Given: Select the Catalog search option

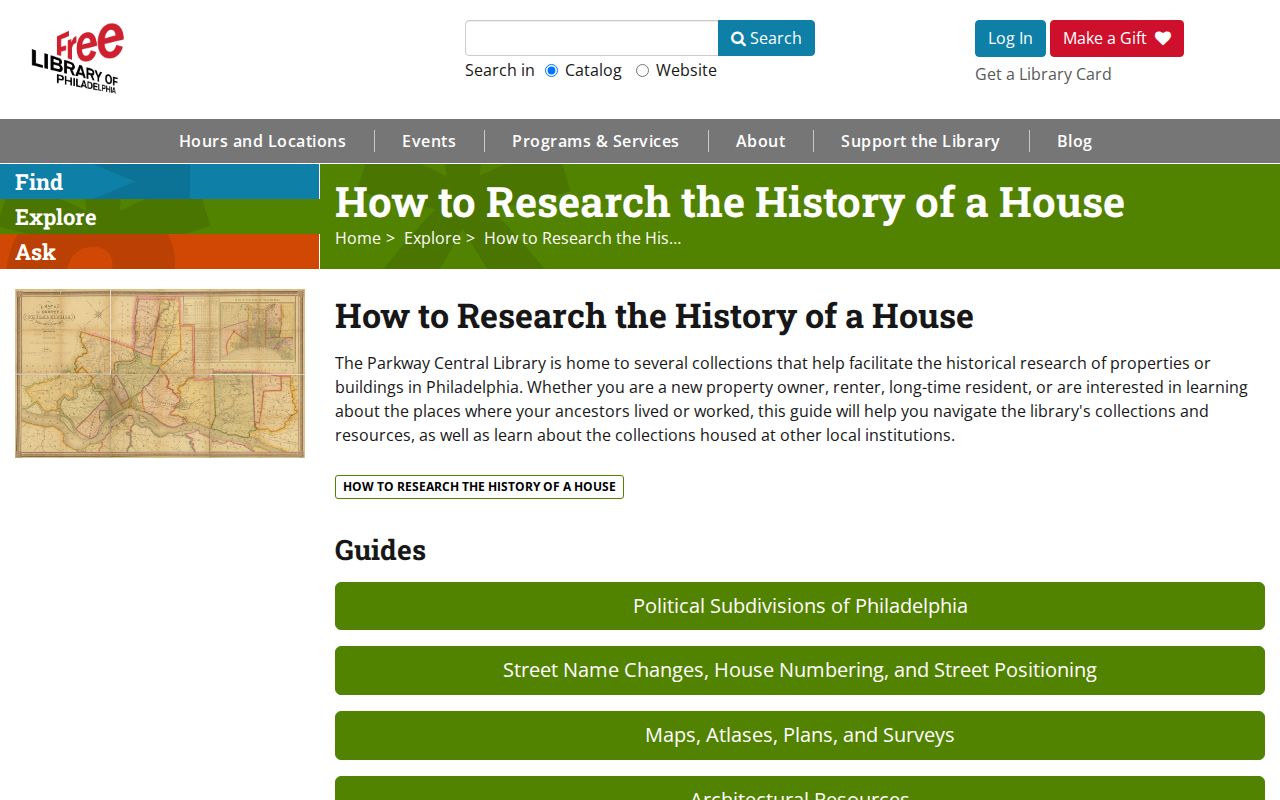Looking at the screenshot, I should [551, 70].
